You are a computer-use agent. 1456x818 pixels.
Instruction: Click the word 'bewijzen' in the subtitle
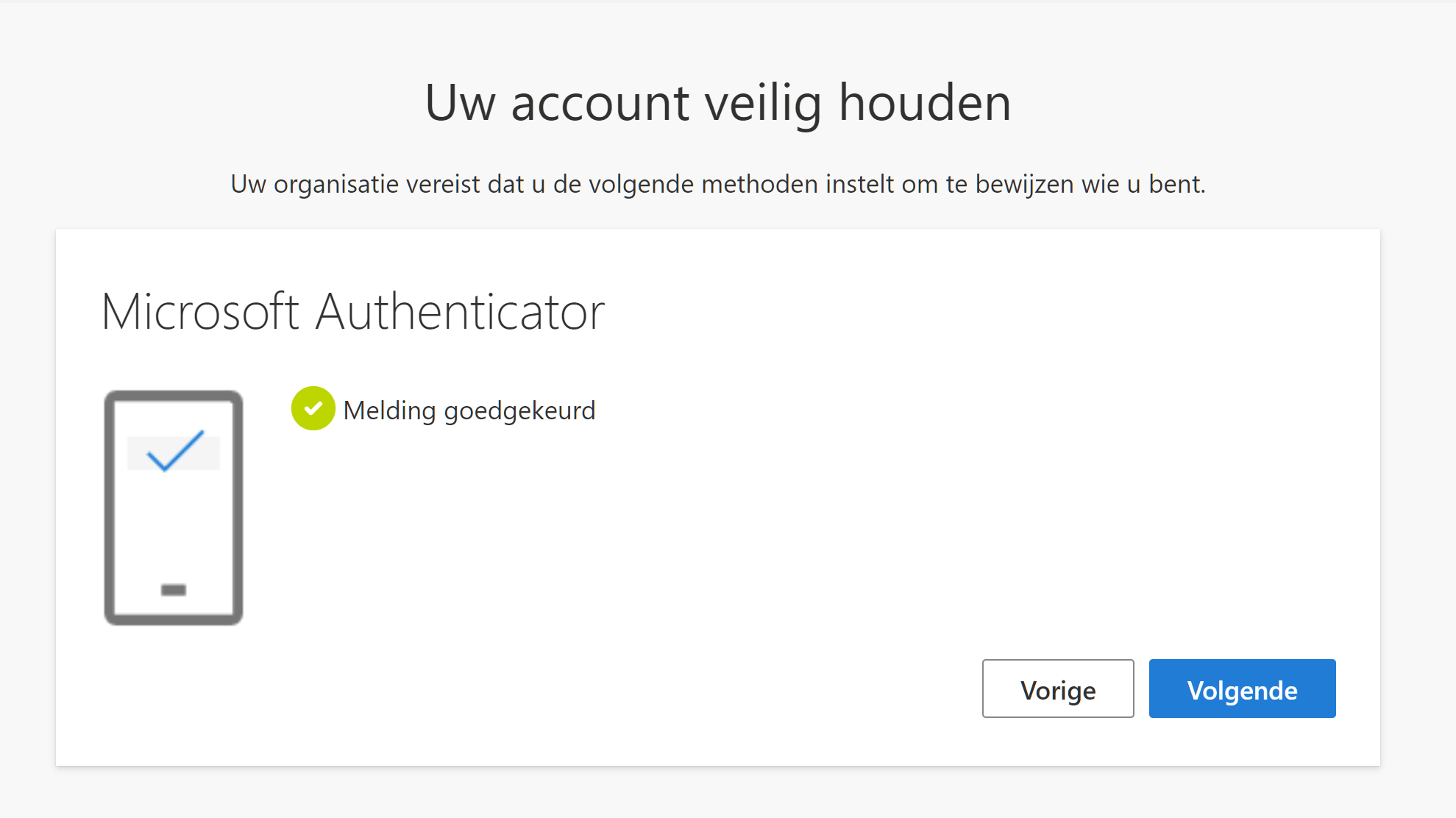[1025, 185]
